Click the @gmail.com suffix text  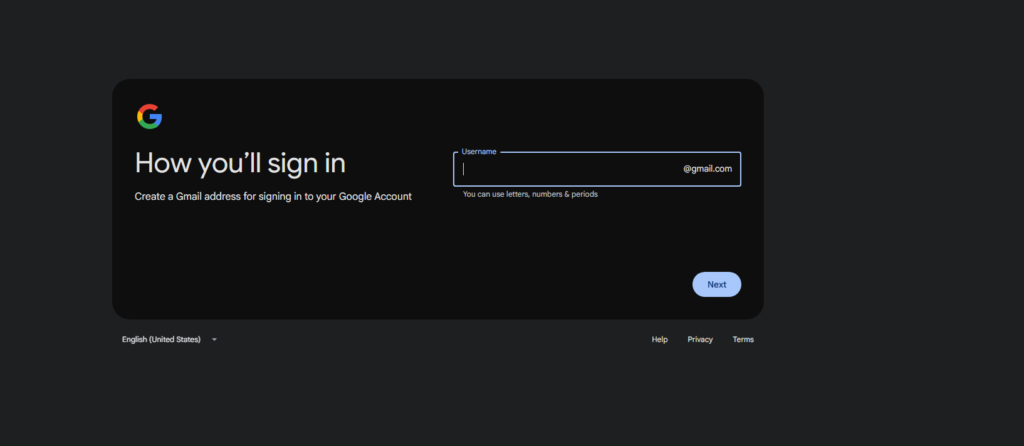click(x=707, y=169)
